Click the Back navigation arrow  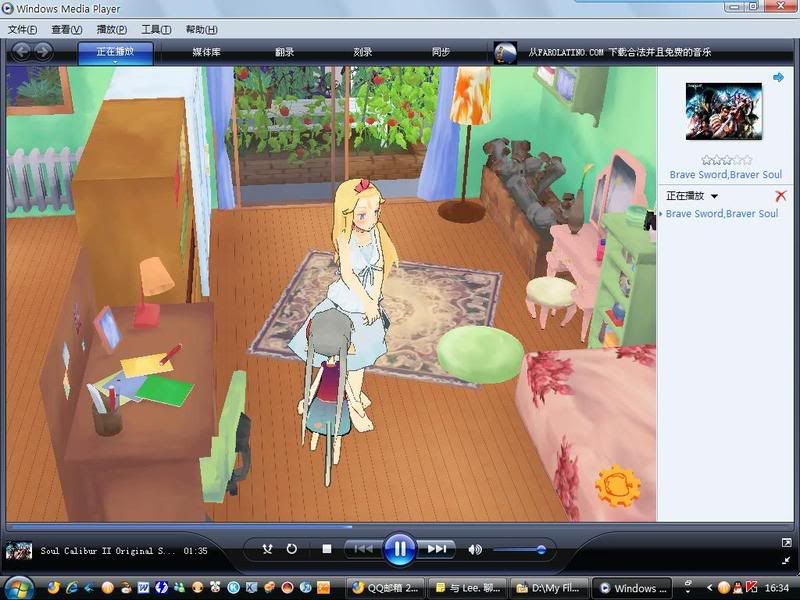click(x=21, y=52)
